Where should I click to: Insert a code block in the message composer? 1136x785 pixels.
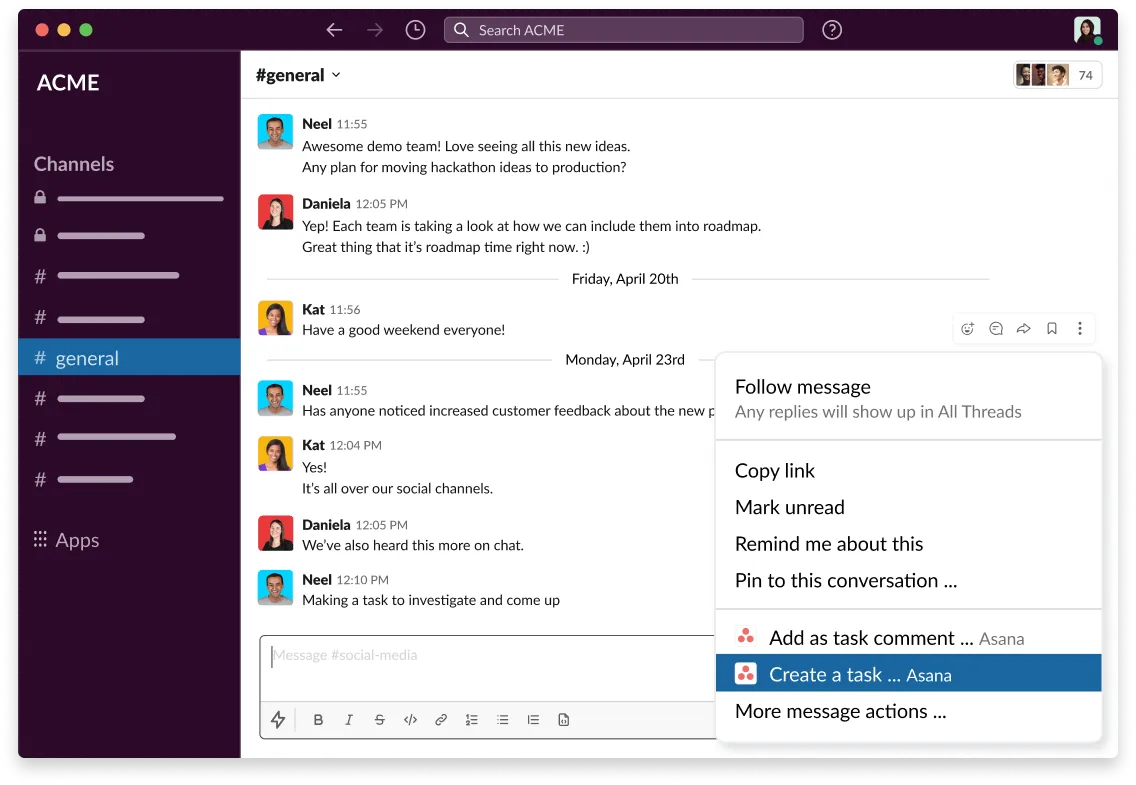tap(410, 719)
